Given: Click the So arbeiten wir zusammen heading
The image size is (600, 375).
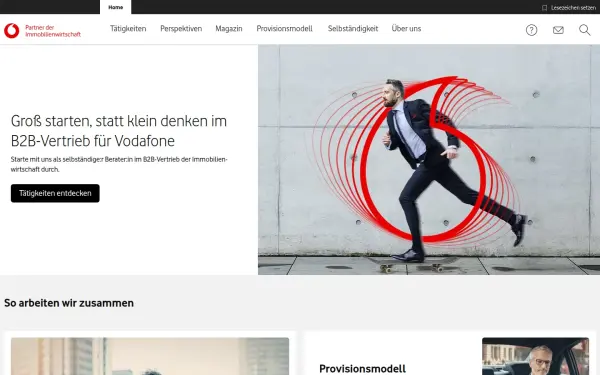Looking at the screenshot, I should coord(69,303).
